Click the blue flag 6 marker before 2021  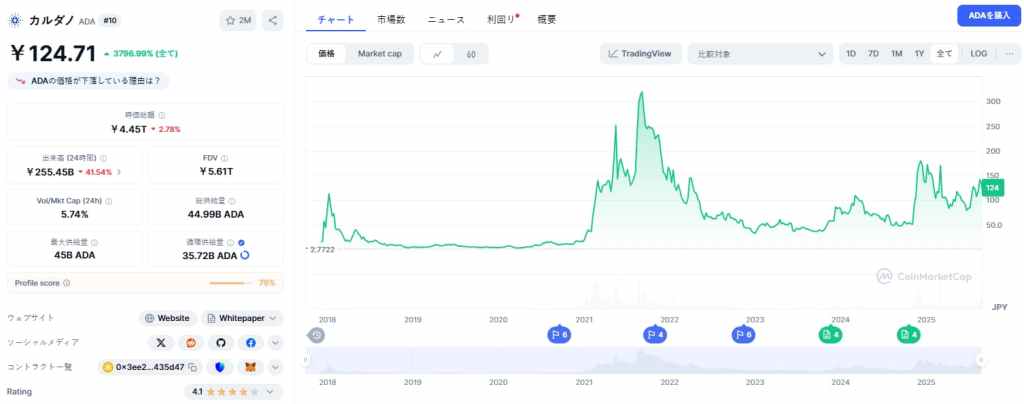tap(558, 335)
